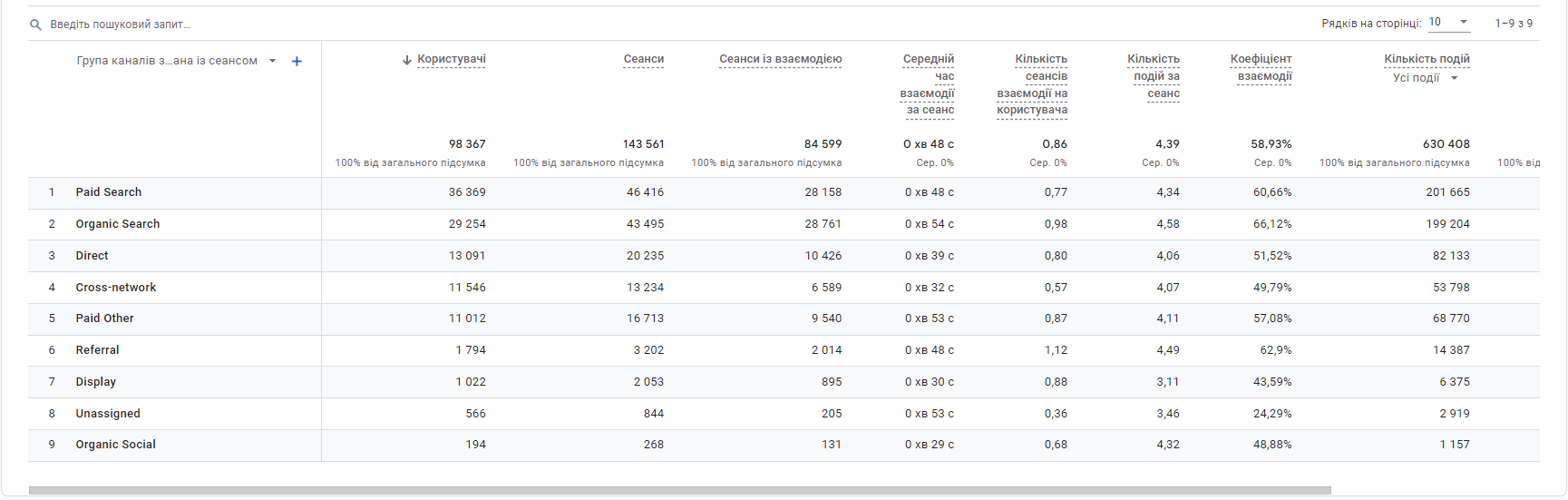Sort by the Сеанси column header
The image size is (1568, 500).
pyautogui.click(x=644, y=59)
